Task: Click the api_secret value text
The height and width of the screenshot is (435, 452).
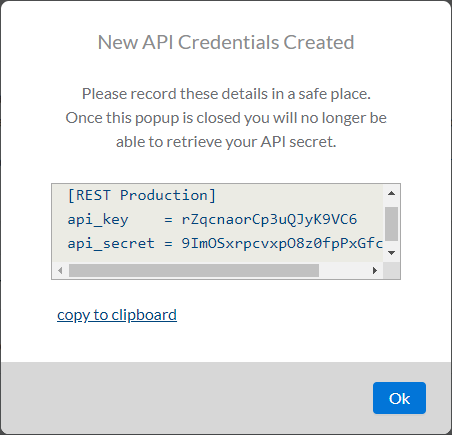Action: pyautogui.click(x=282, y=244)
